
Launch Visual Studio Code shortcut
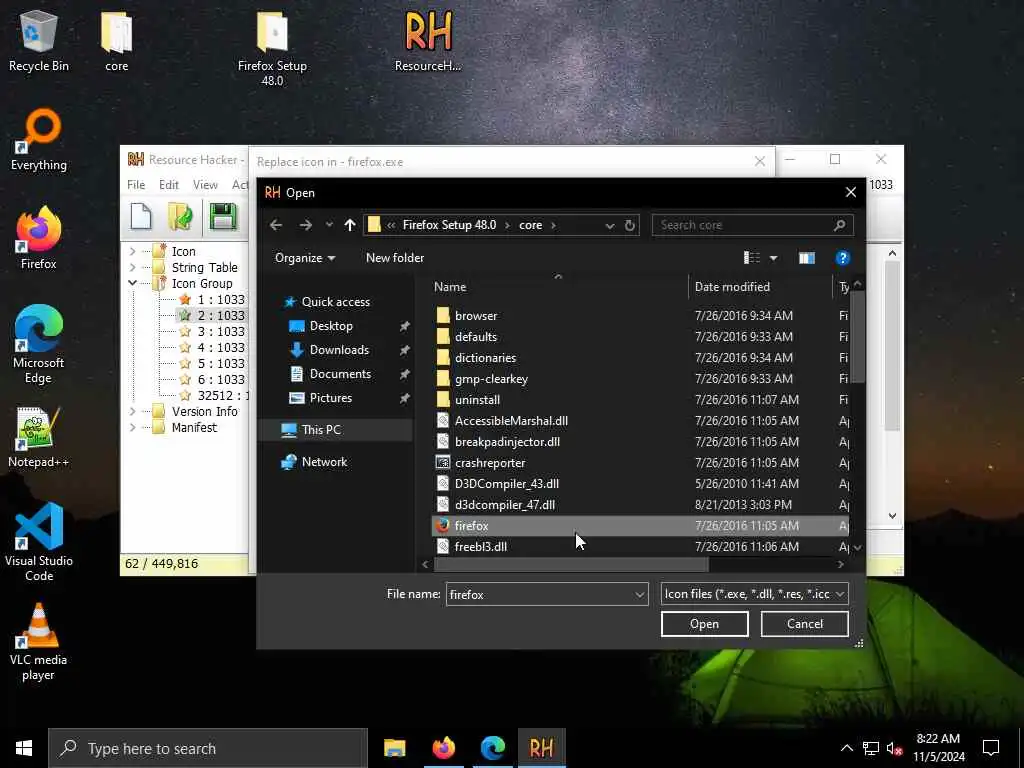pyautogui.click(x=39, y=542)
